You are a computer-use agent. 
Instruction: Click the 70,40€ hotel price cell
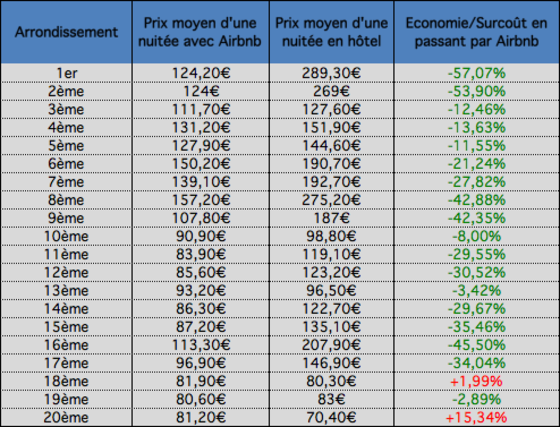[331, 417]
